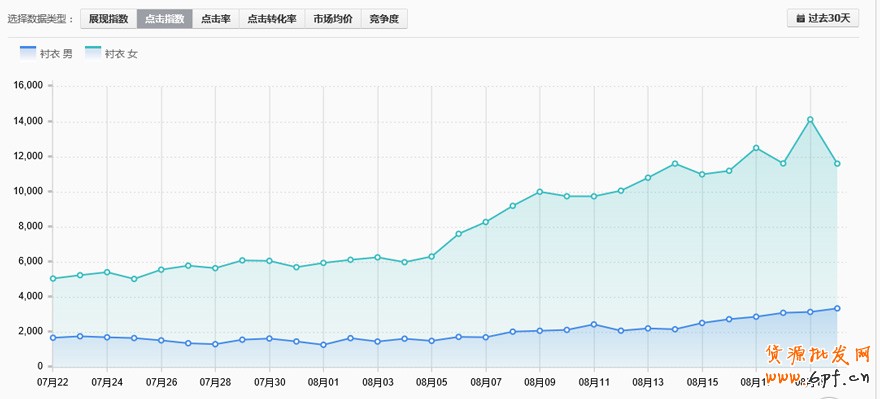This screenshot has height=399, width=880.
Task: Toggle the 衬衣 女 legend series
Action: tap(111, 53)
